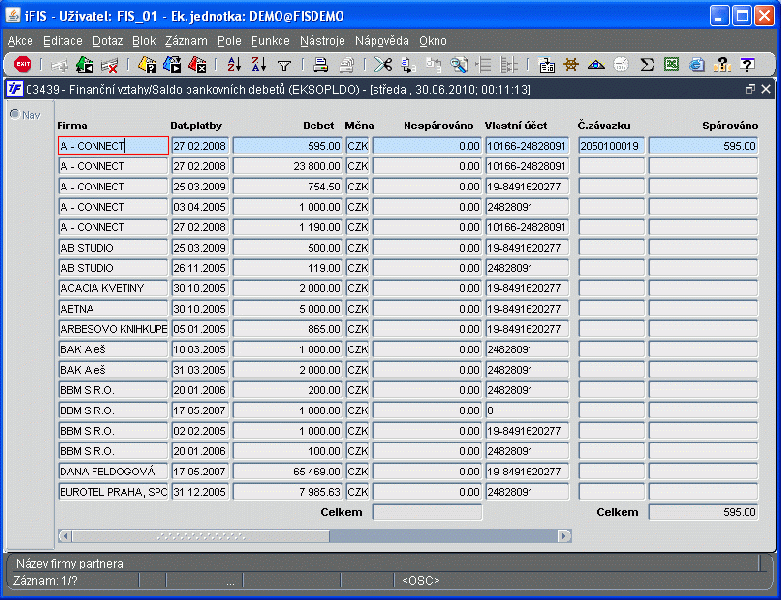Click the date 26 11.2005 cell
Viewport: 781px width, 600px height.
pyautogui.click(x=200, y=268)
